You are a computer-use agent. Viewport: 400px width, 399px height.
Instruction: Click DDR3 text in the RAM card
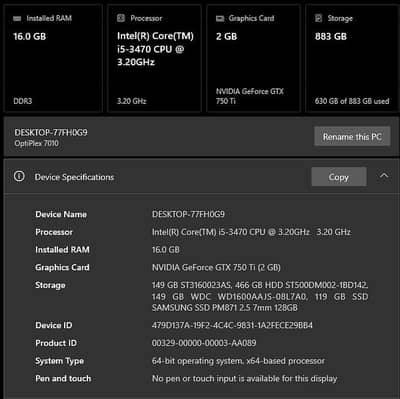coord(23,101)
